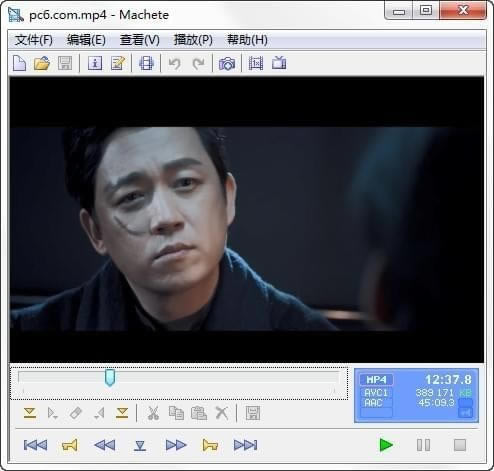Click the eraser clear-selection icon
Viewport: 494px width, 471px height.
(76, 413)
